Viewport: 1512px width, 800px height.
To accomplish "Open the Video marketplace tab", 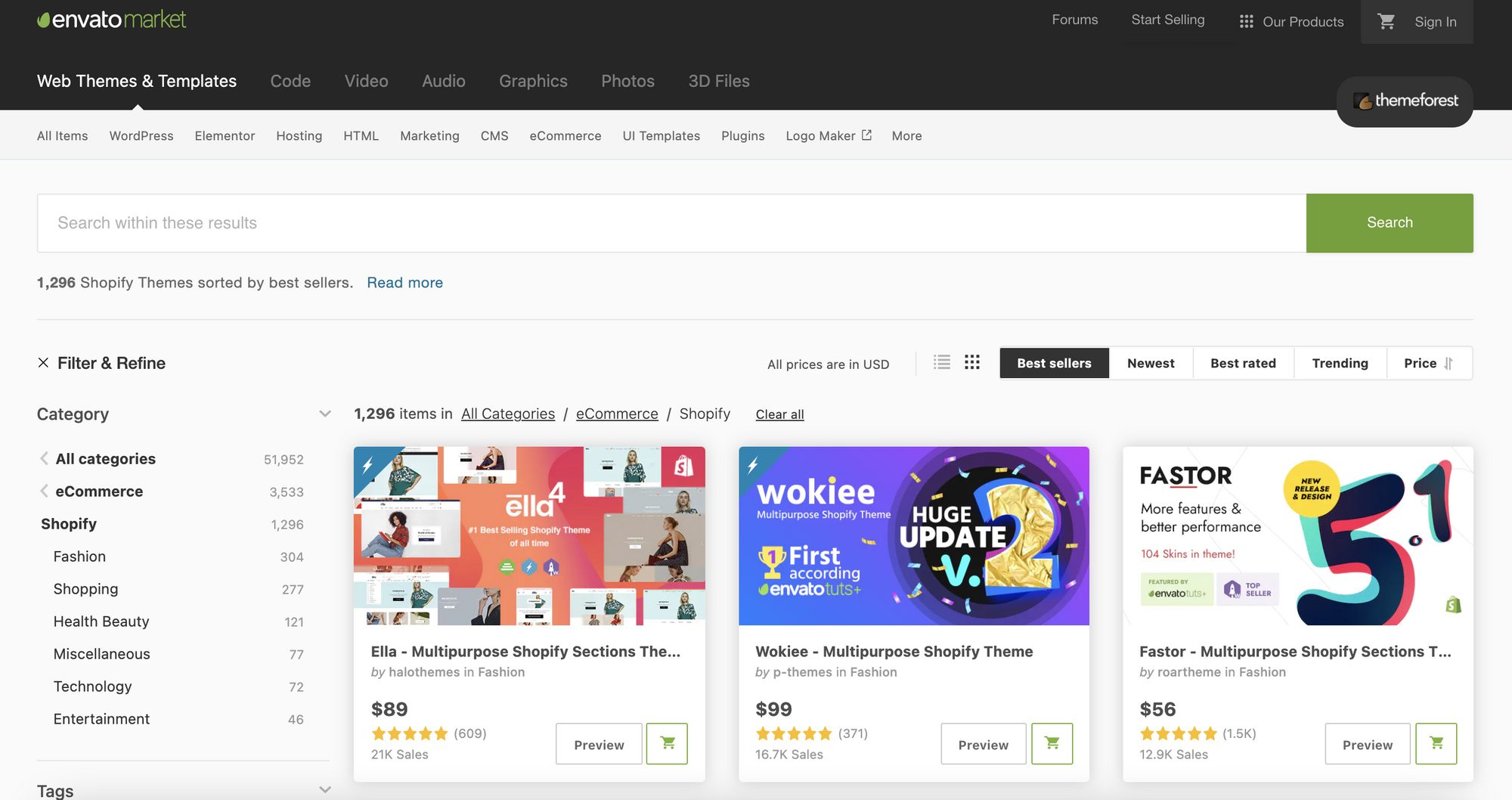I will coord(367,81).
